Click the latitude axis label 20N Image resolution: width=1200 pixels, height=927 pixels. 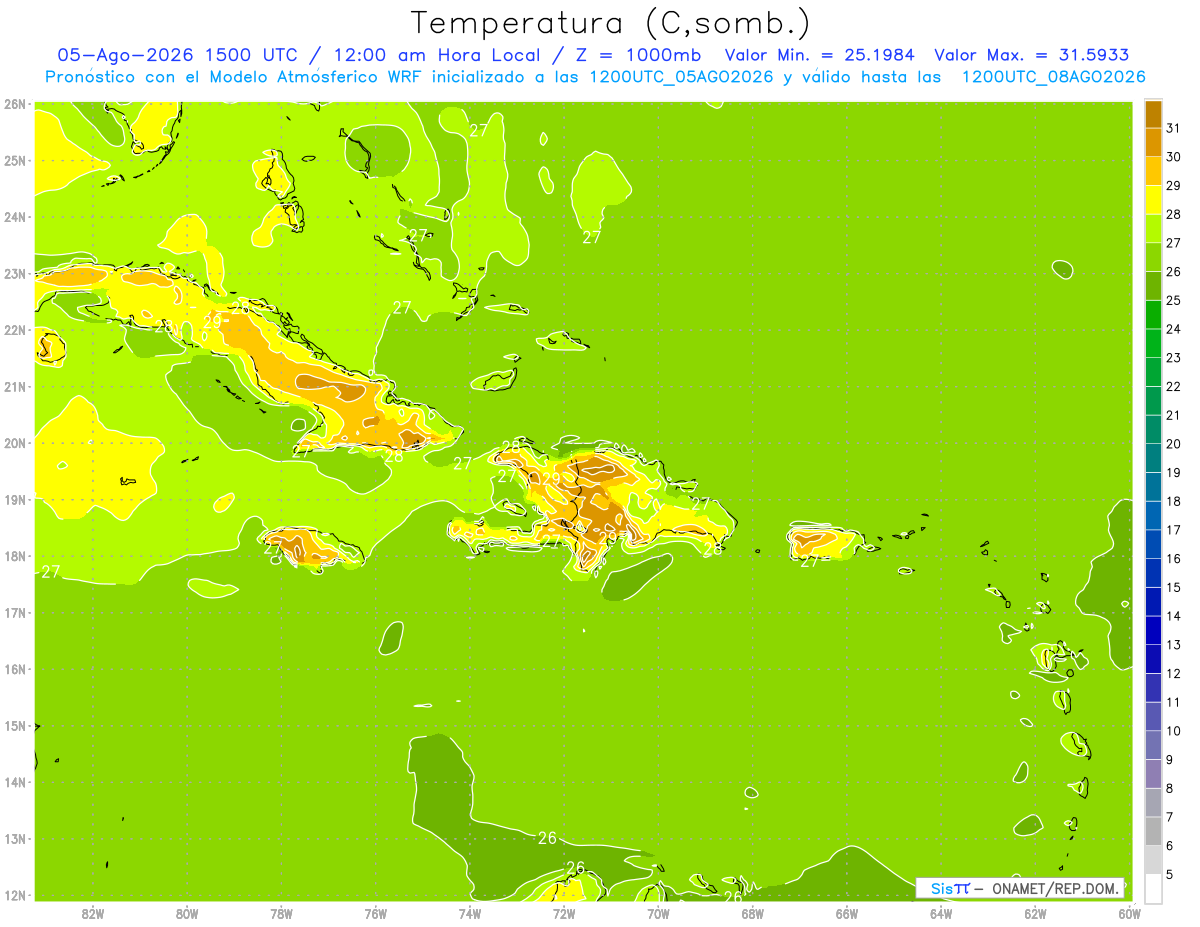pos(15,443)
